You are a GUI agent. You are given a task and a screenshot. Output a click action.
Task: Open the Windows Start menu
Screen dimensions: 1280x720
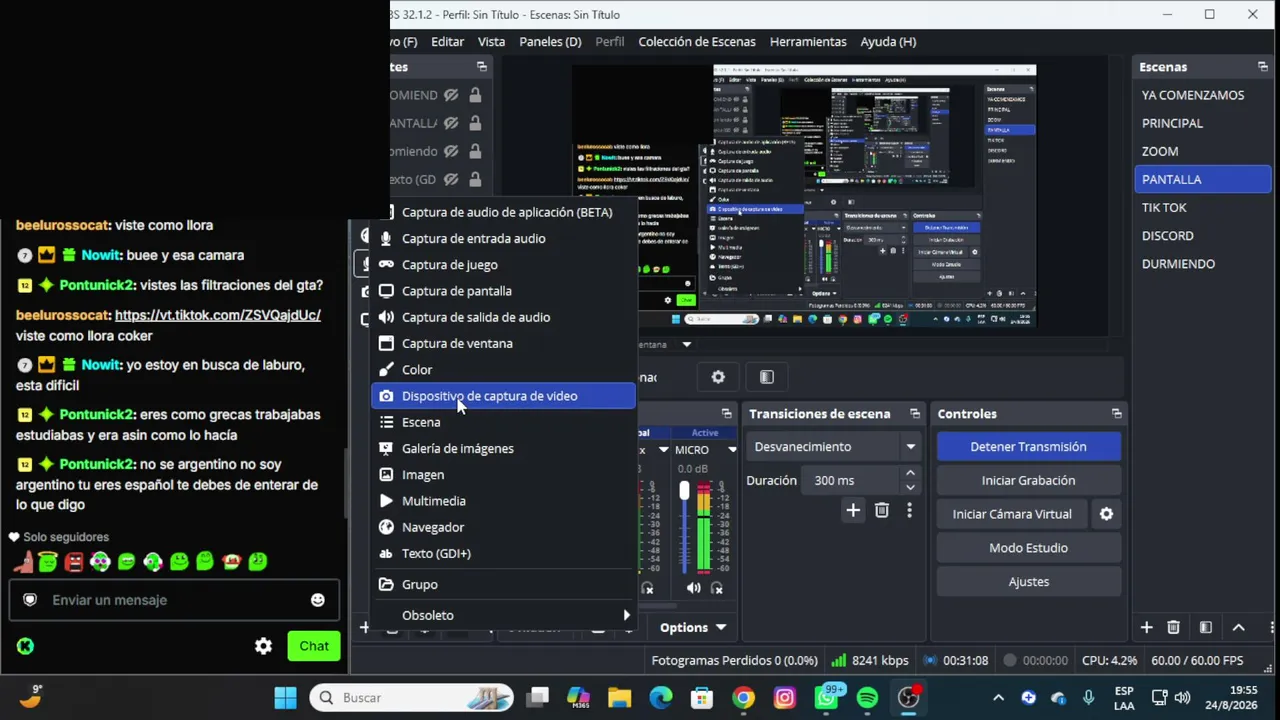(285, 698)
